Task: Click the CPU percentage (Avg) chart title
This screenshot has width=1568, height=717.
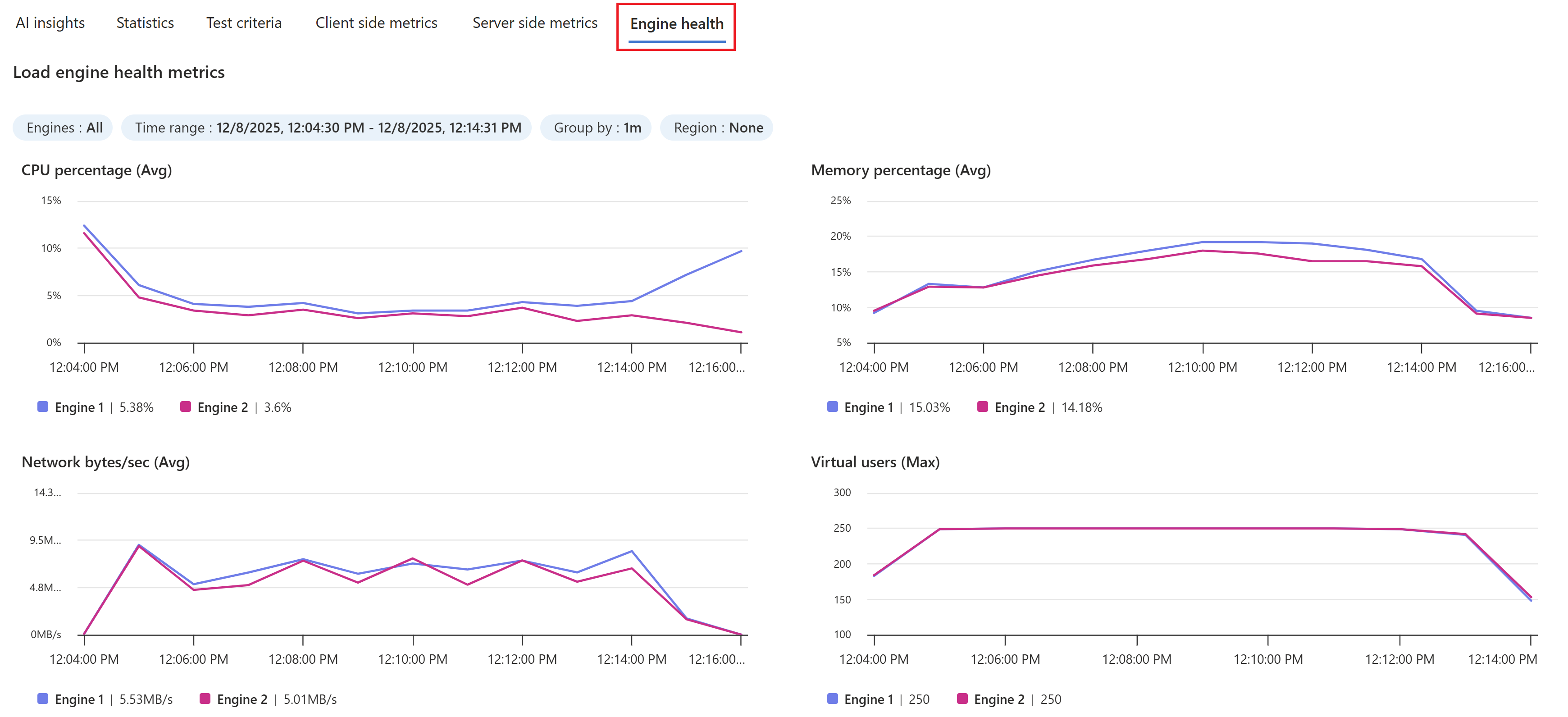Action: (96, 170)
